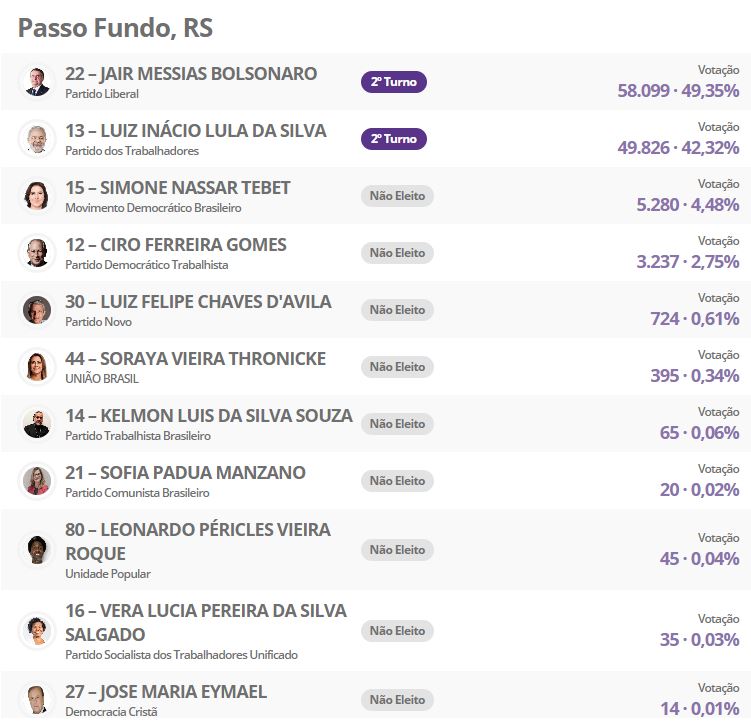Click Kelmon Luis da Silva Souza's photo
751x727 pixels.
37,424
